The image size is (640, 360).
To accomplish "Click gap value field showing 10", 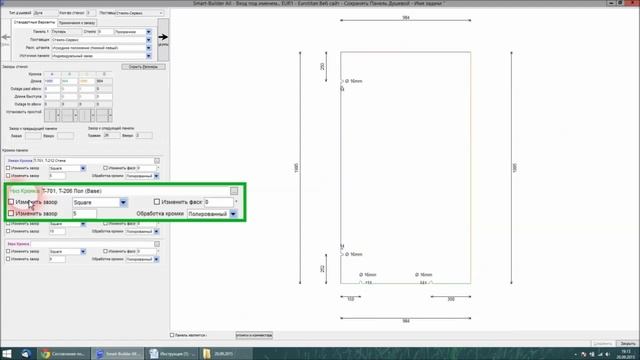I will (x=57, y=231).
